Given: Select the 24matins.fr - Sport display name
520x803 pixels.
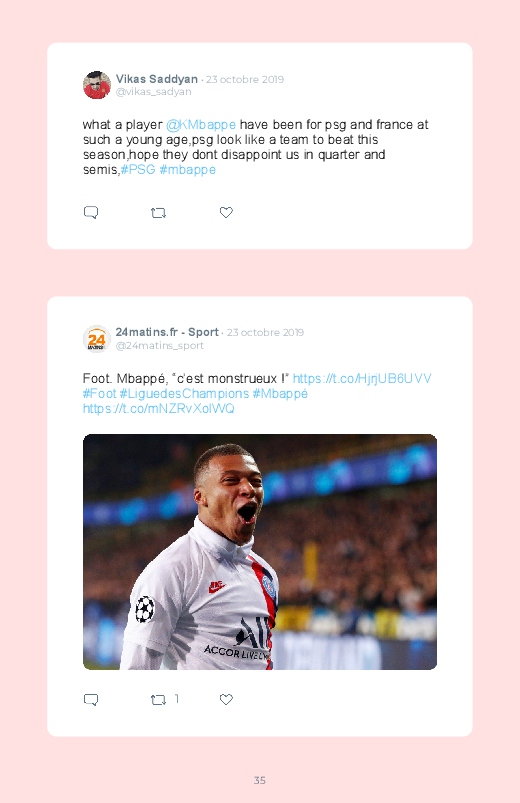Looking at the screenshot, I should (167, 332).
